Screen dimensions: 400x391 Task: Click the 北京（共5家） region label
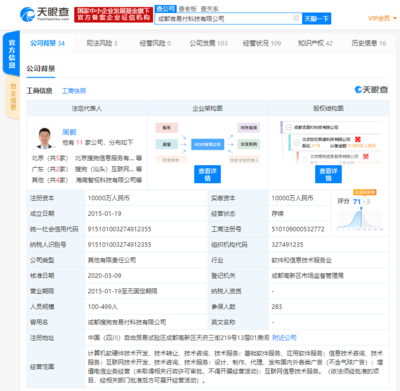pyautogui.click(x=50, y=158)
